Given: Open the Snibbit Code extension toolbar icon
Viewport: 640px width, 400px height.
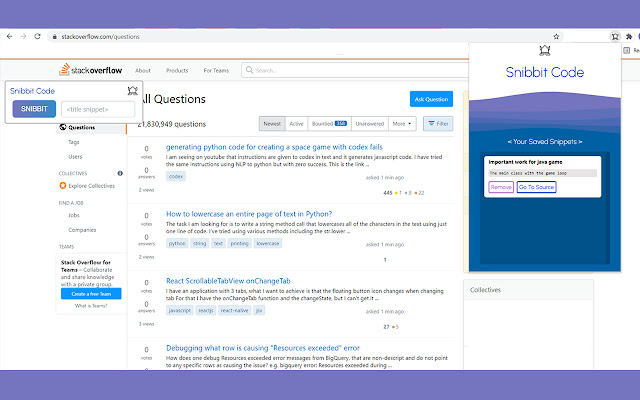Looking at the screenshot, I should pyautogui.click(x=615, y=37).
